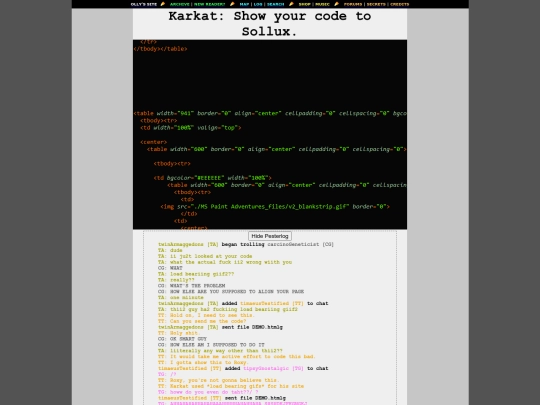Click the page title 'Karkat: Show your code to Sollux.'
540x405 pixels.
pos(270,23)
